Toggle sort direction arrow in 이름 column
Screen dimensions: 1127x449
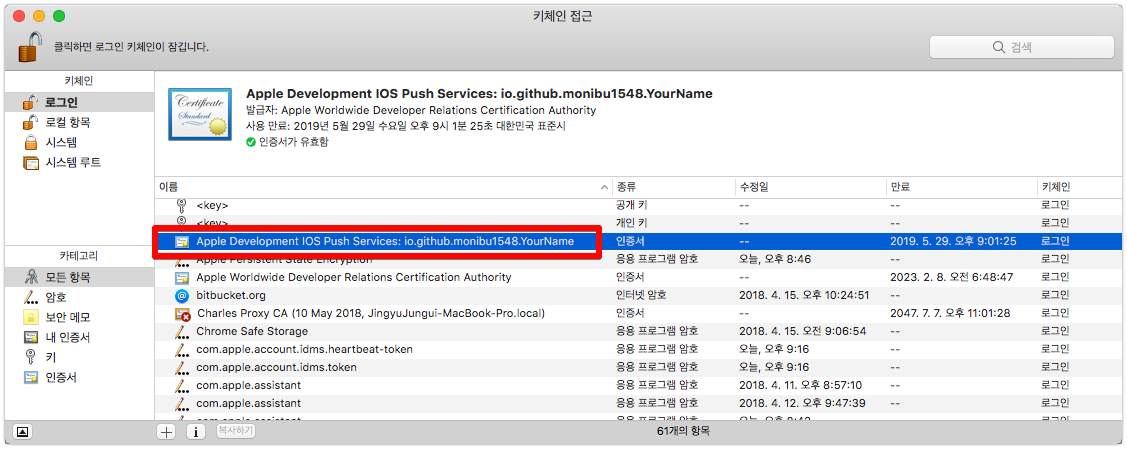point(604,187)
